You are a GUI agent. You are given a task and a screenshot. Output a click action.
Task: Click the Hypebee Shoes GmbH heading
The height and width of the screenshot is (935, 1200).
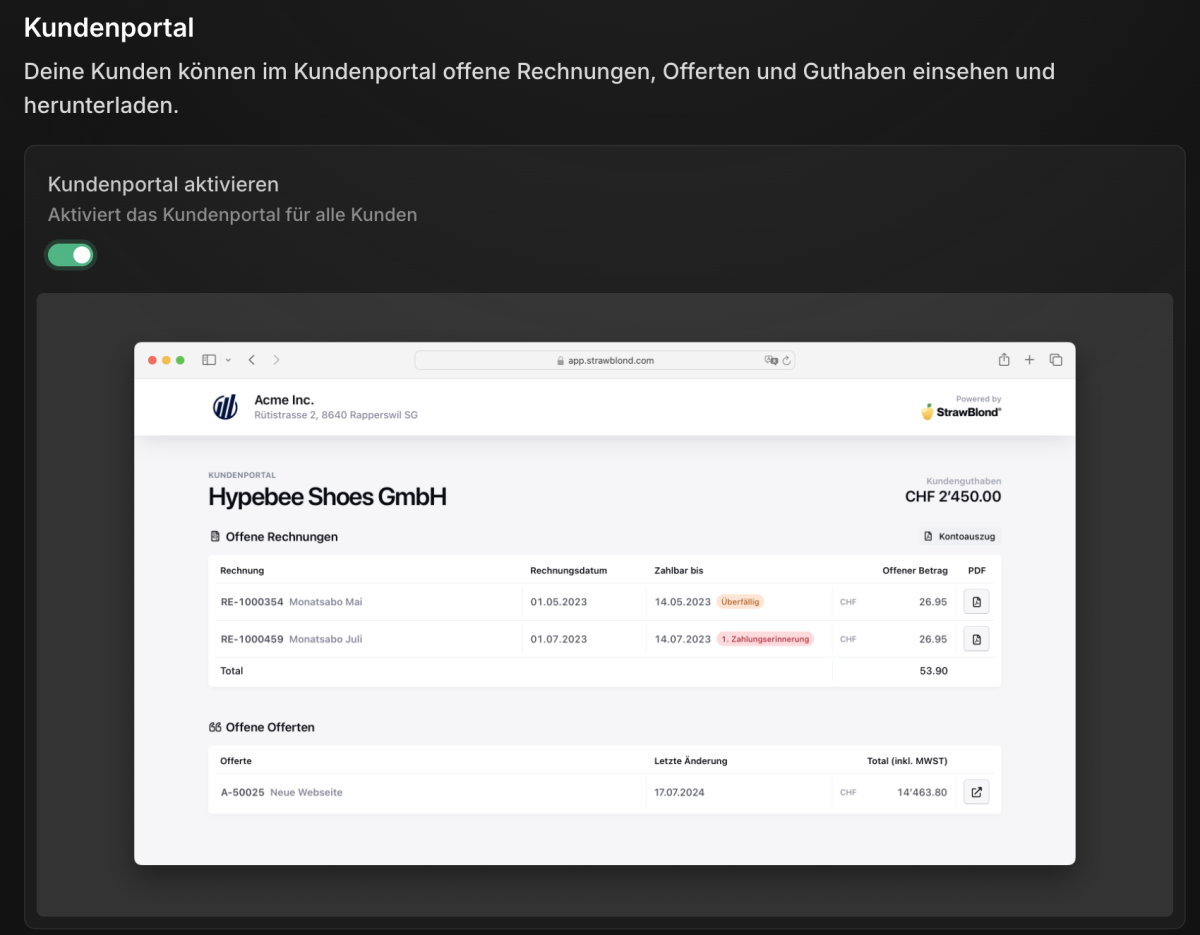pyautogui.click(x=327, y=497)
